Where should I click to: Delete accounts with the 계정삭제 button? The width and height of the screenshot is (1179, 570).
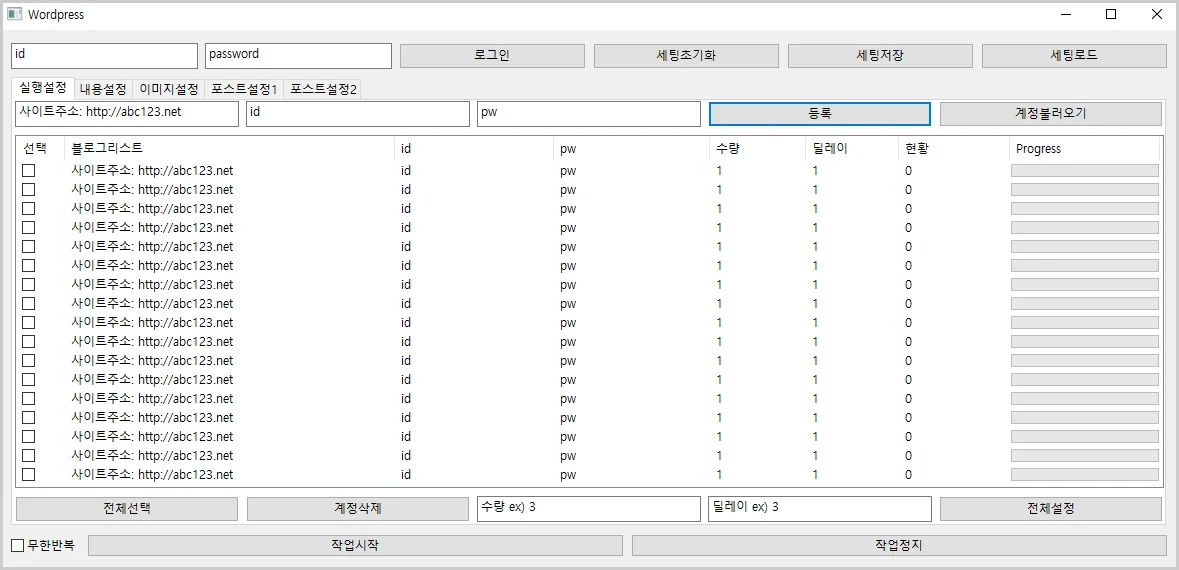click(x=358, y=508)
